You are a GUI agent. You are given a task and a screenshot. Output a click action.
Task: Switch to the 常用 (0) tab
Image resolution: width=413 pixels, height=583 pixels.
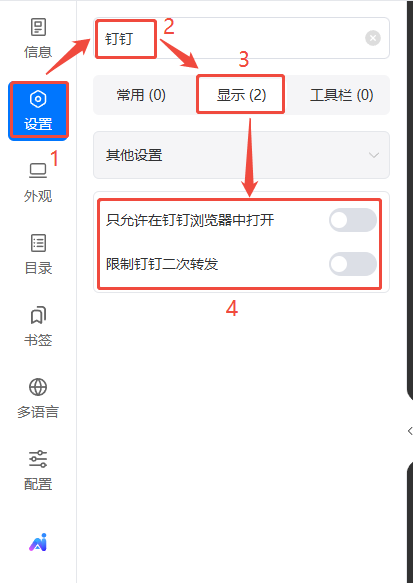(x=141, y=95)
